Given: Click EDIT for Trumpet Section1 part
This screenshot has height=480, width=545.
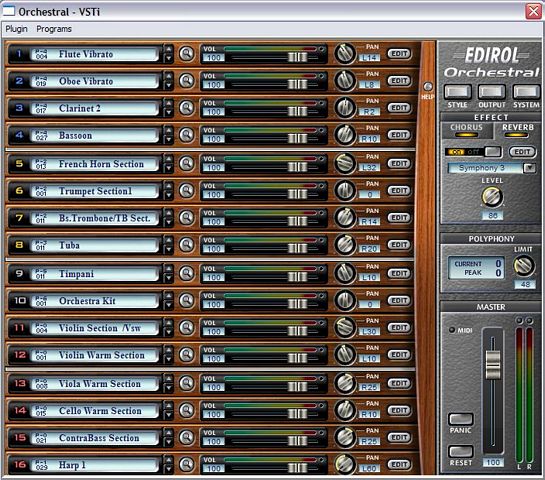Looking at the screenshot, I should [x=399, y=190].
